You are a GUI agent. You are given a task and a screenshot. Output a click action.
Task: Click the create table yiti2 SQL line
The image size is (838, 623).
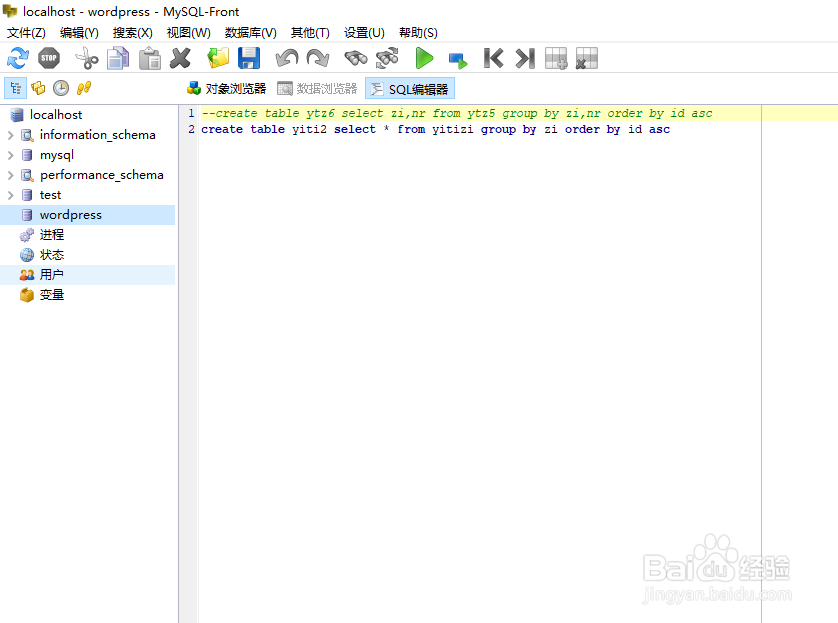[x=435, y=129]
